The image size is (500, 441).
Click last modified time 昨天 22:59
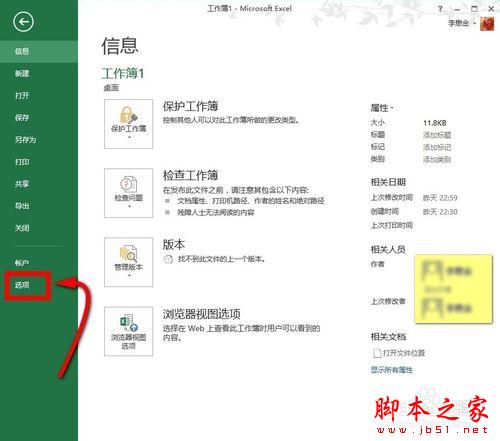click(x=440, y=198)
